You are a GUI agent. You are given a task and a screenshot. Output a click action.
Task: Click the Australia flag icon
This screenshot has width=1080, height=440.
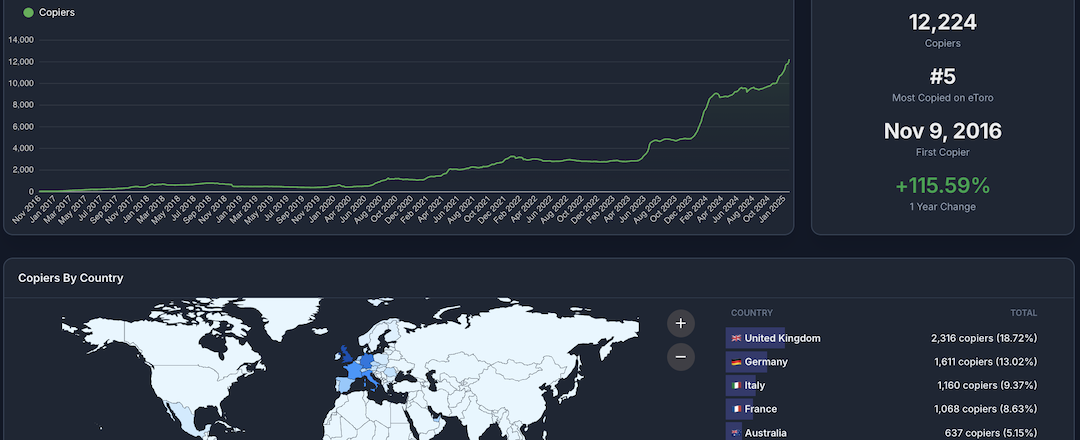pos(736,433)
